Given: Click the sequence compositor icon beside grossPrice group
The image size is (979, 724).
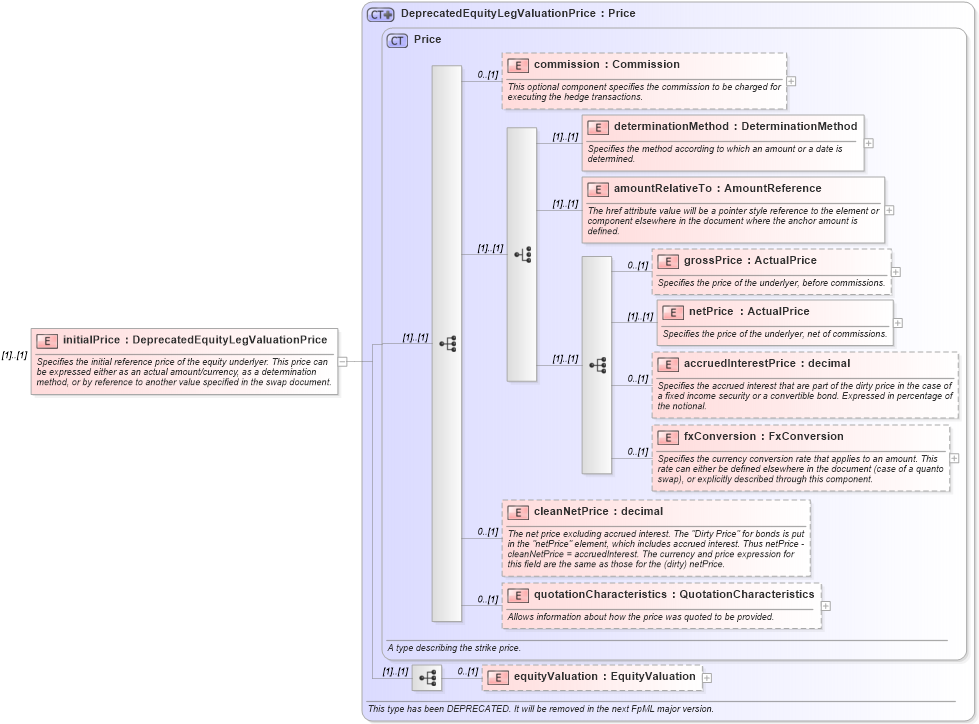Looking at the screenshot, I should pyautogui.click(x=597, y=365).
